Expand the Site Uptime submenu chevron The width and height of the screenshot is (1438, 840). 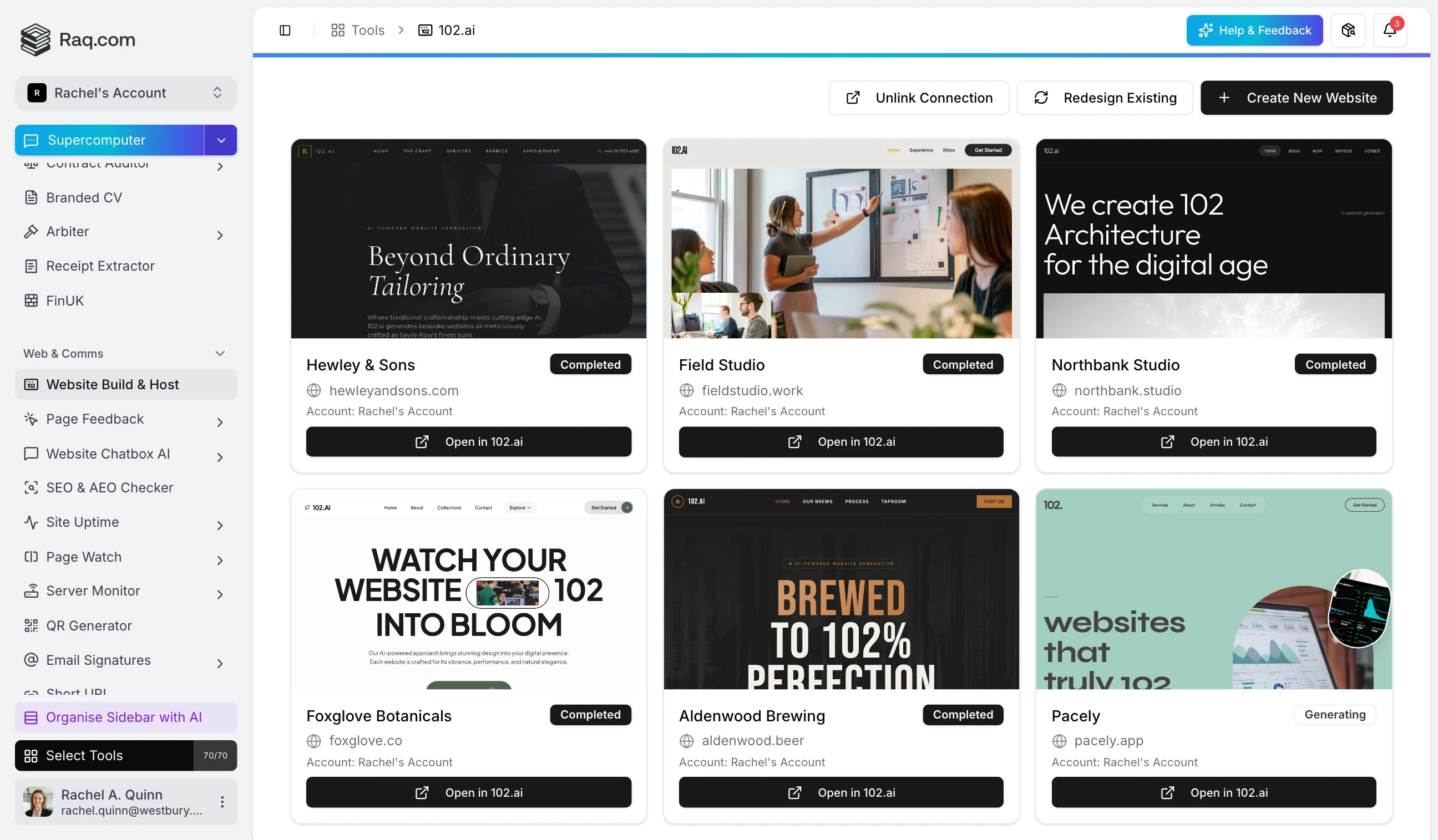(220, 525)
